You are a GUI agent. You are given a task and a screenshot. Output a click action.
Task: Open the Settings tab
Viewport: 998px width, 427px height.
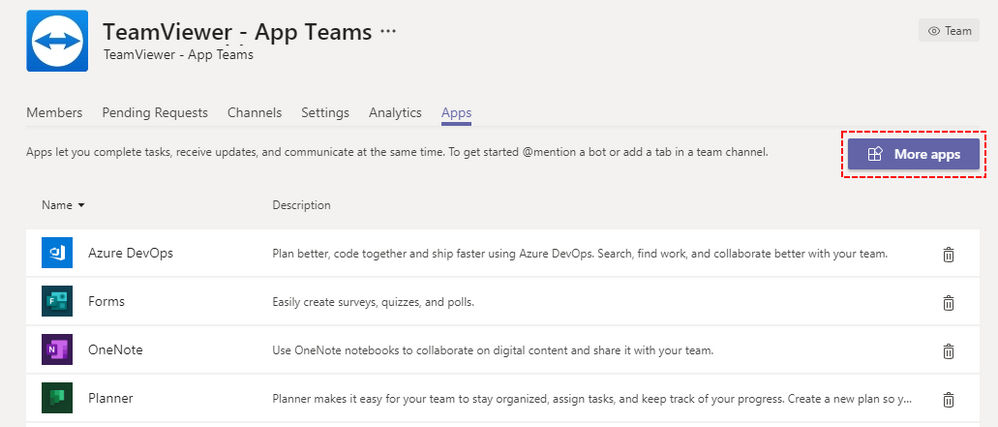(x=325, y=113)
